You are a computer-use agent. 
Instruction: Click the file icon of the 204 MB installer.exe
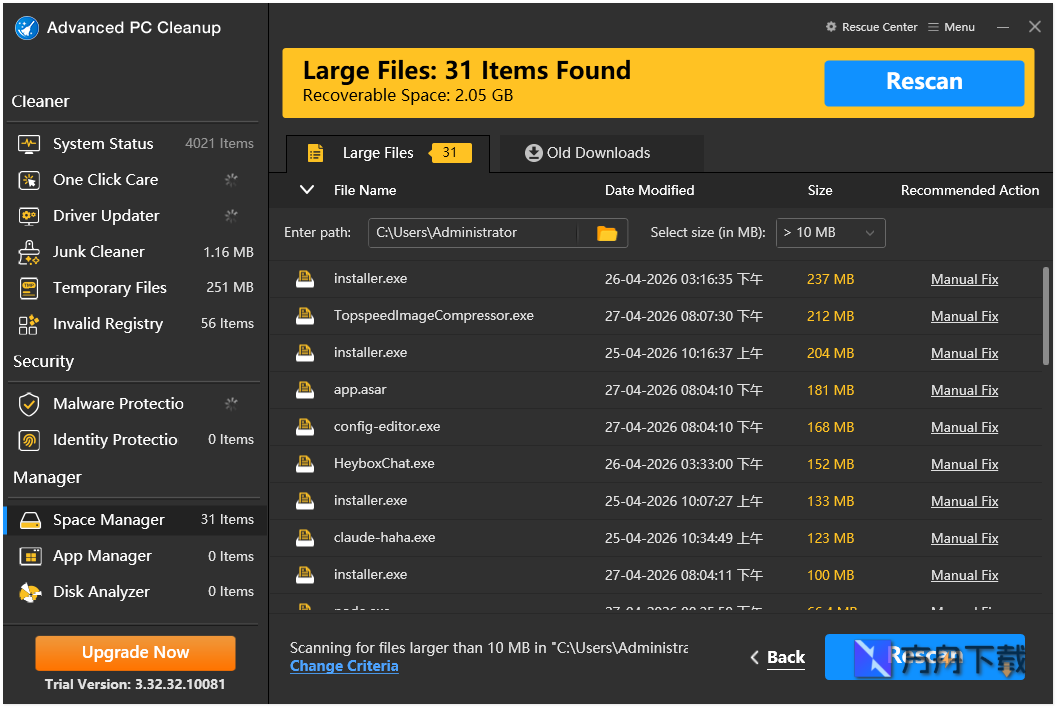[x=305, y=353]
